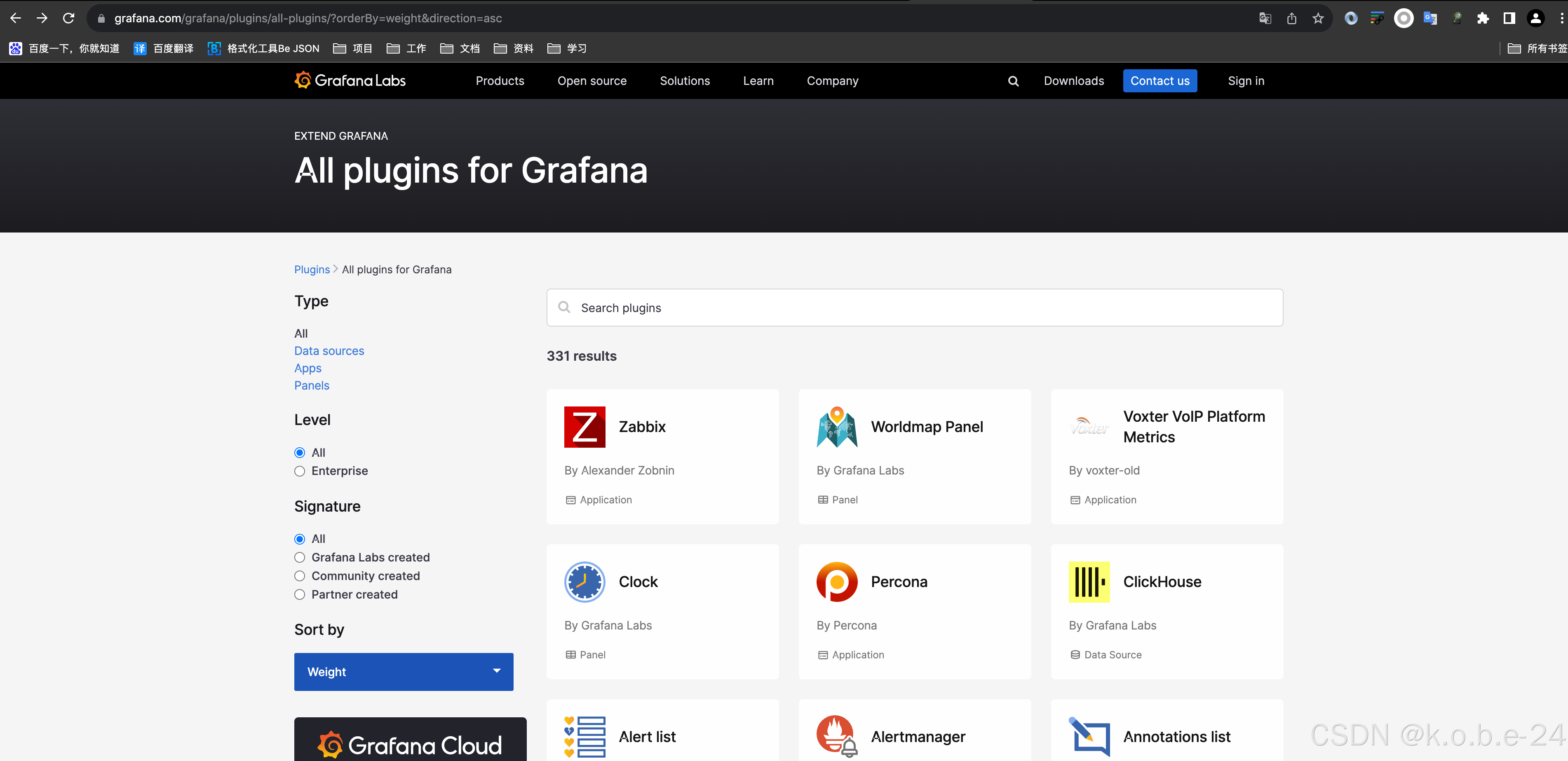
Task: Select the All type filter
Action: 300,334
